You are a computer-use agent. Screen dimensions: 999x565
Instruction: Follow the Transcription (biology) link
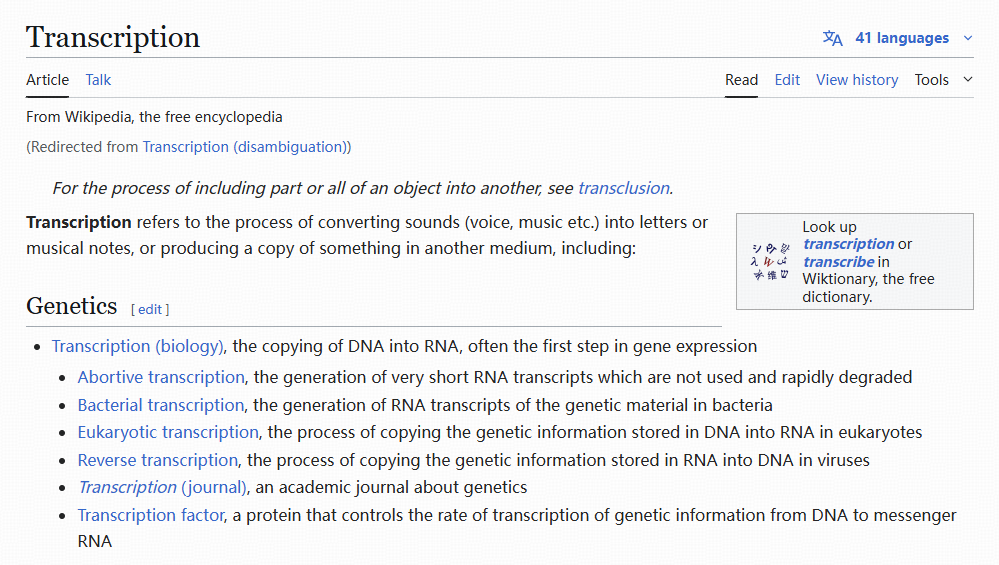138,346
